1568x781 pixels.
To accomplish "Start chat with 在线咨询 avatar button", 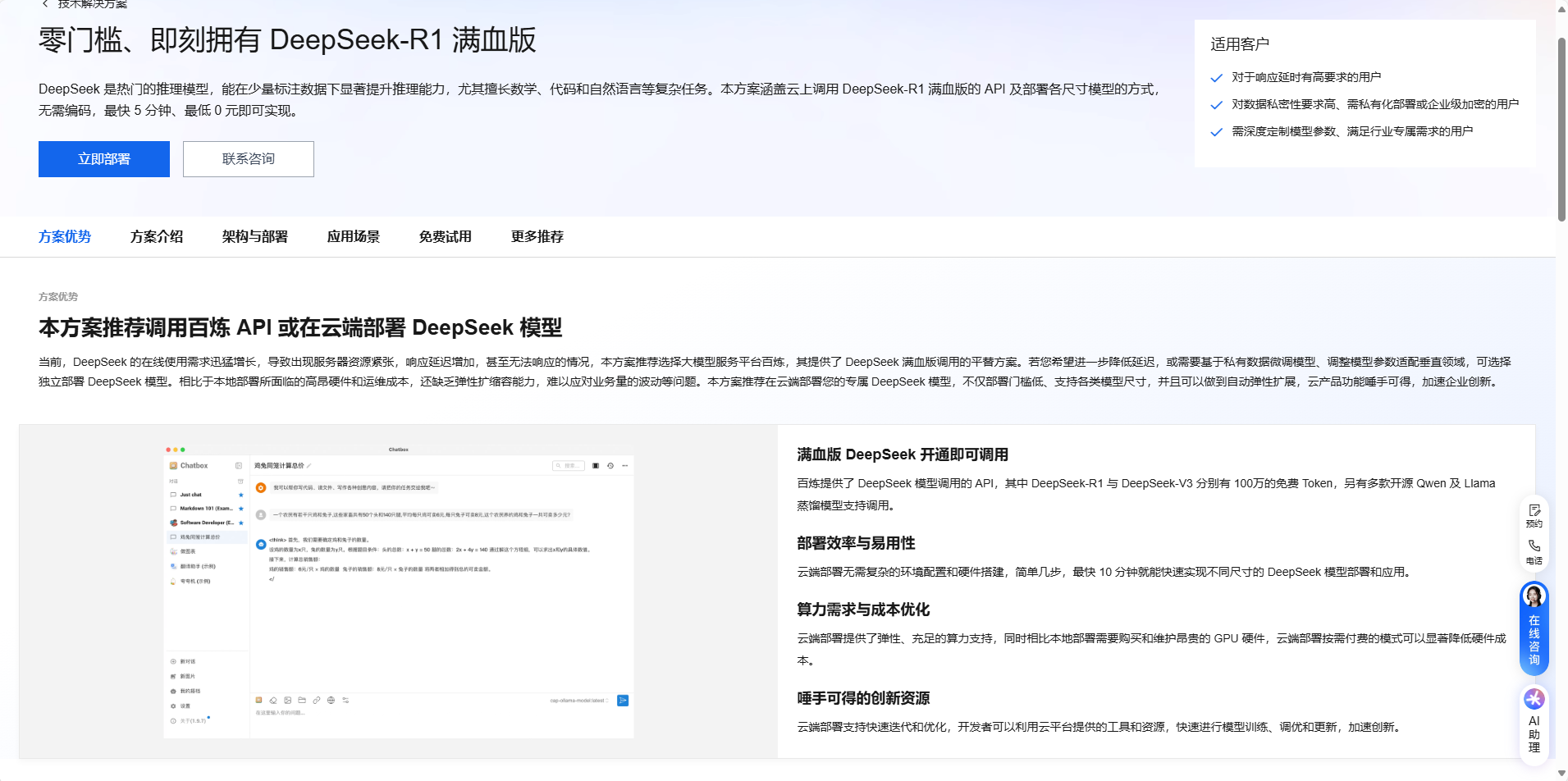I will coord(1534,628).
